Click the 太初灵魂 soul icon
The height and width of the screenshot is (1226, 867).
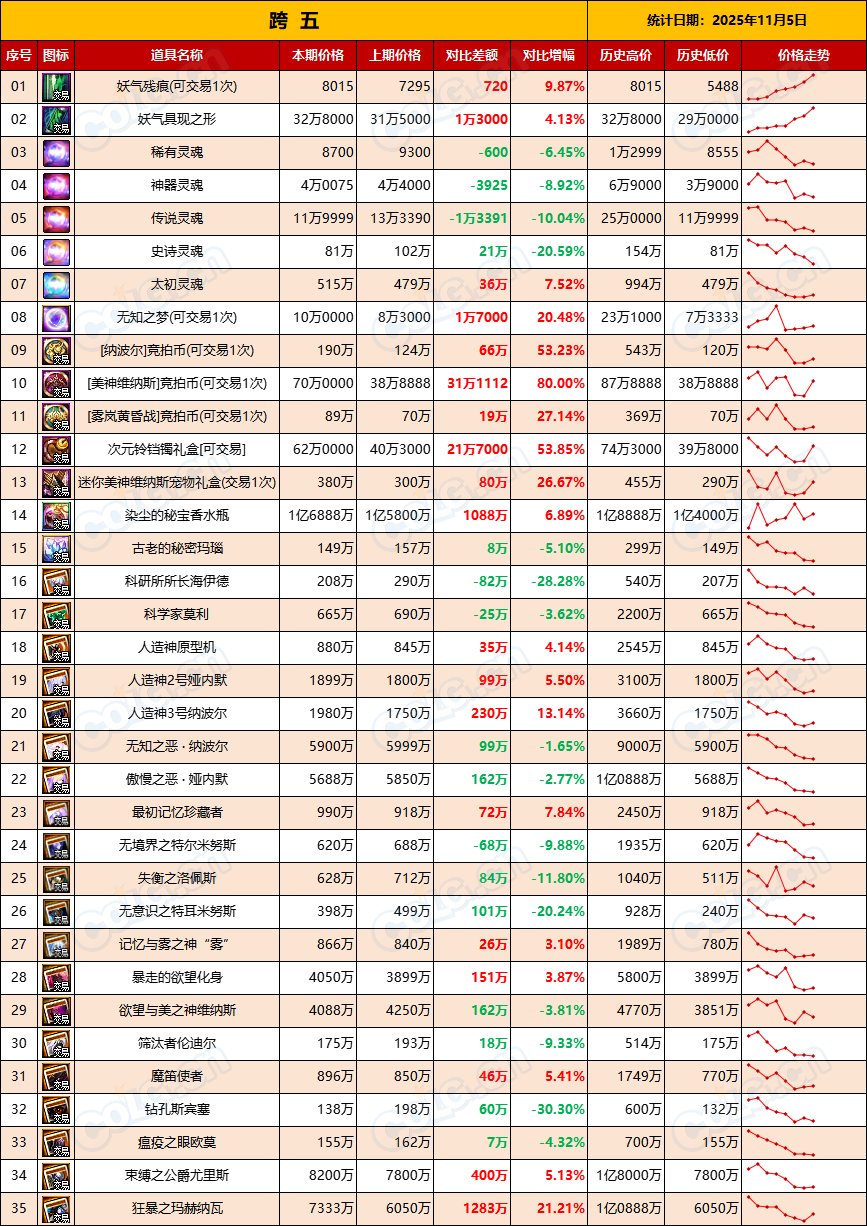tap(58, 287)
